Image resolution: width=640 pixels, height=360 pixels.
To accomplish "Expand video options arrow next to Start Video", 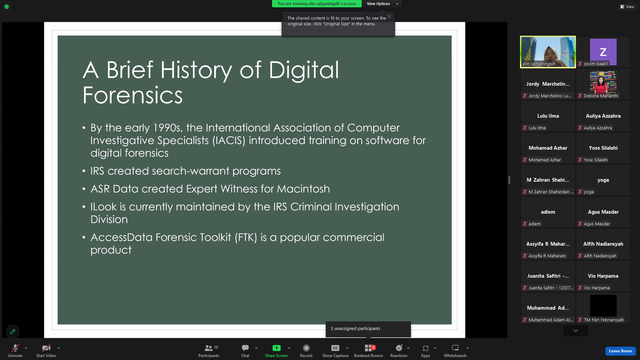I will (x=59, y=348).
